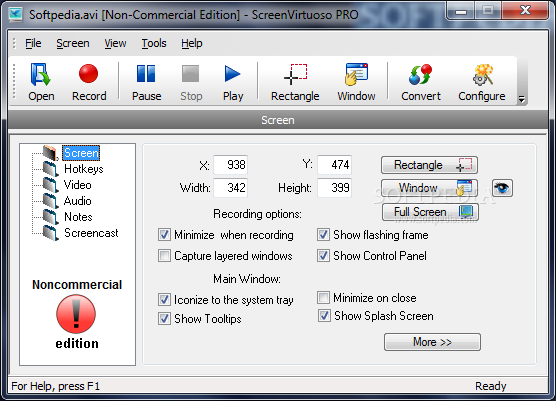Open the Audio settings page
Screen dimensions: 556x401
point(78,201)
